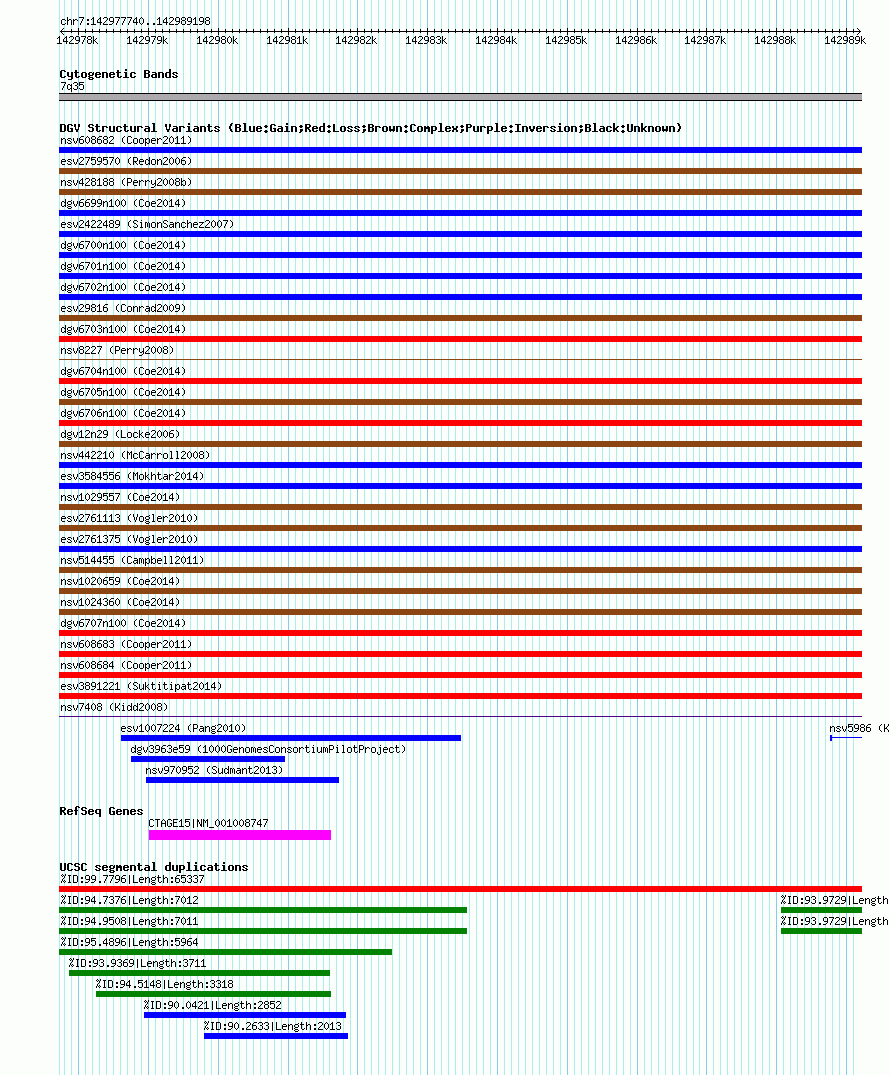Click dgv6700n100 (Coe2014) label
Viewport: 890px width, 1075px height.
(123, 245)
